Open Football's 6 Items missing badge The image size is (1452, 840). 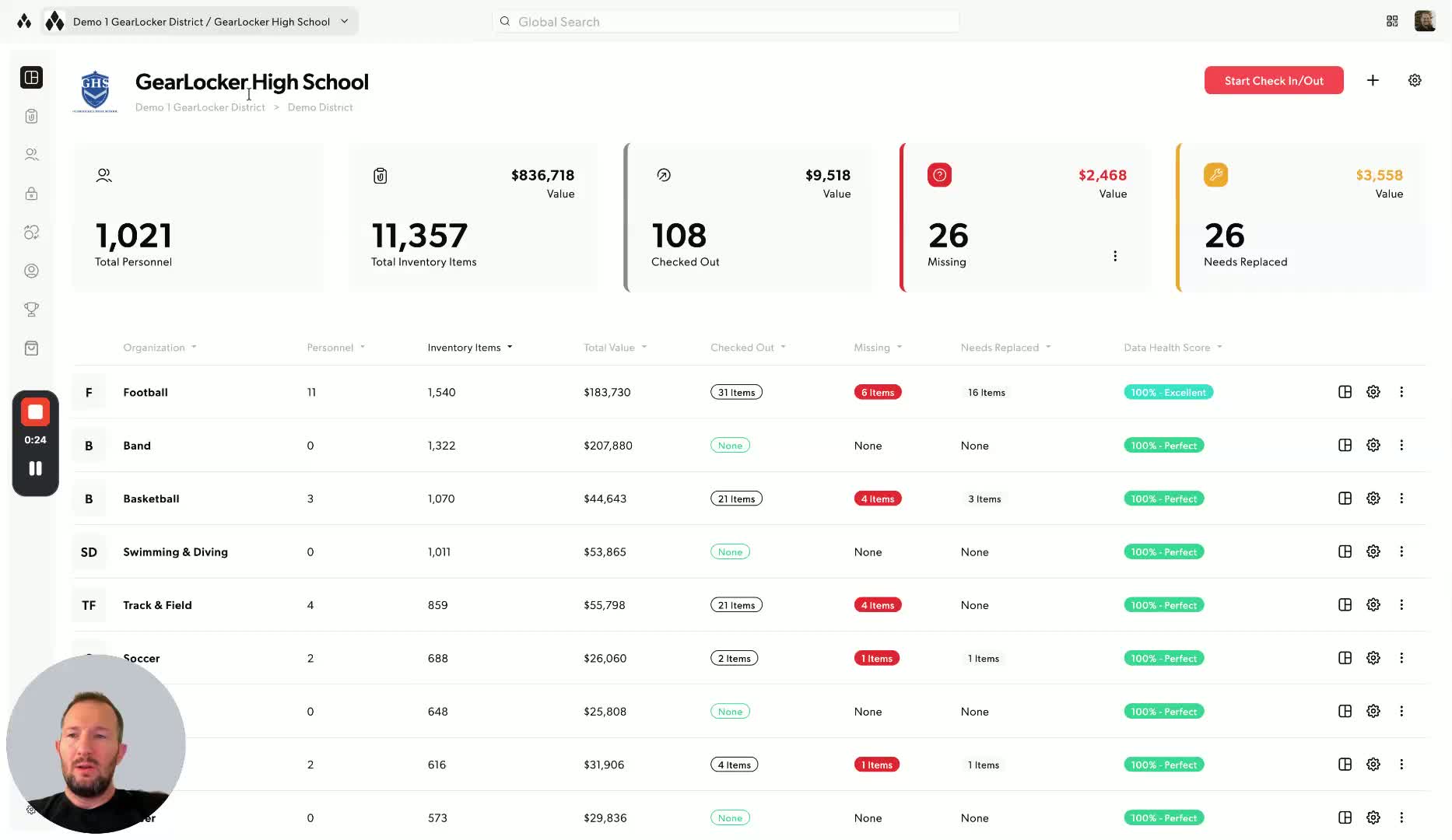click(x=878, y=392)
